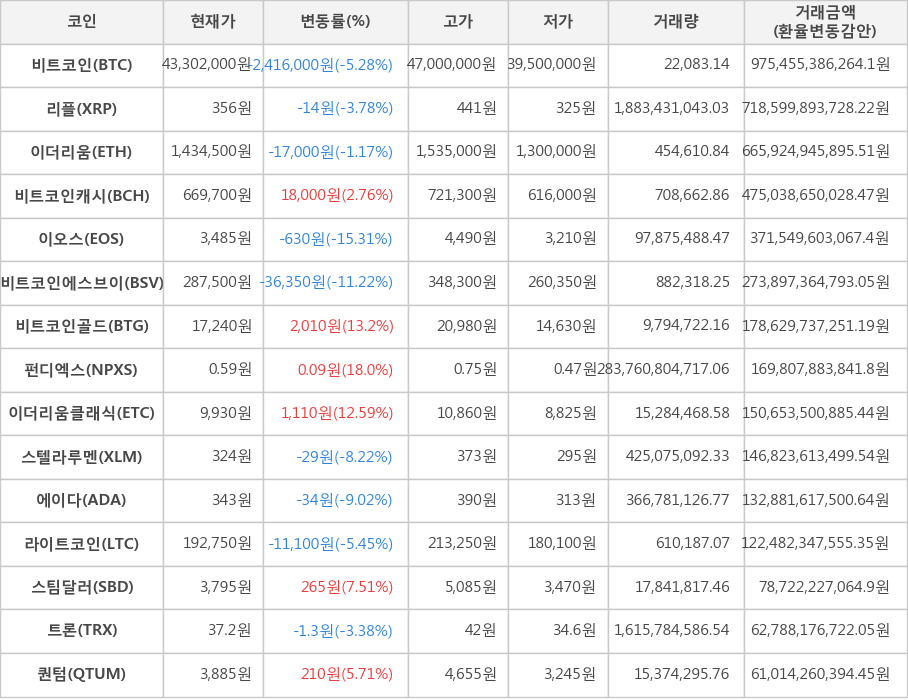The width and height of the screenshot is (908, 700).
Task: Click 비트코인골드(BTG) in the list
Action: pos(82,326)
